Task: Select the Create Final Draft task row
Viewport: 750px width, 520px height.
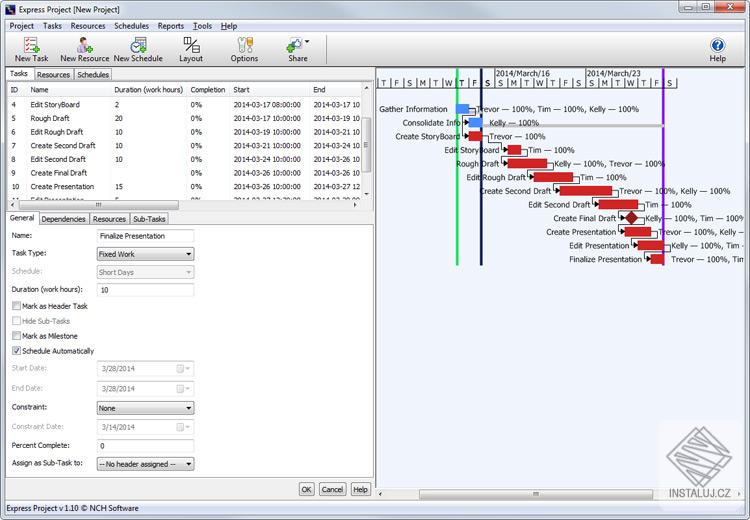Action: tap(185, 173)
